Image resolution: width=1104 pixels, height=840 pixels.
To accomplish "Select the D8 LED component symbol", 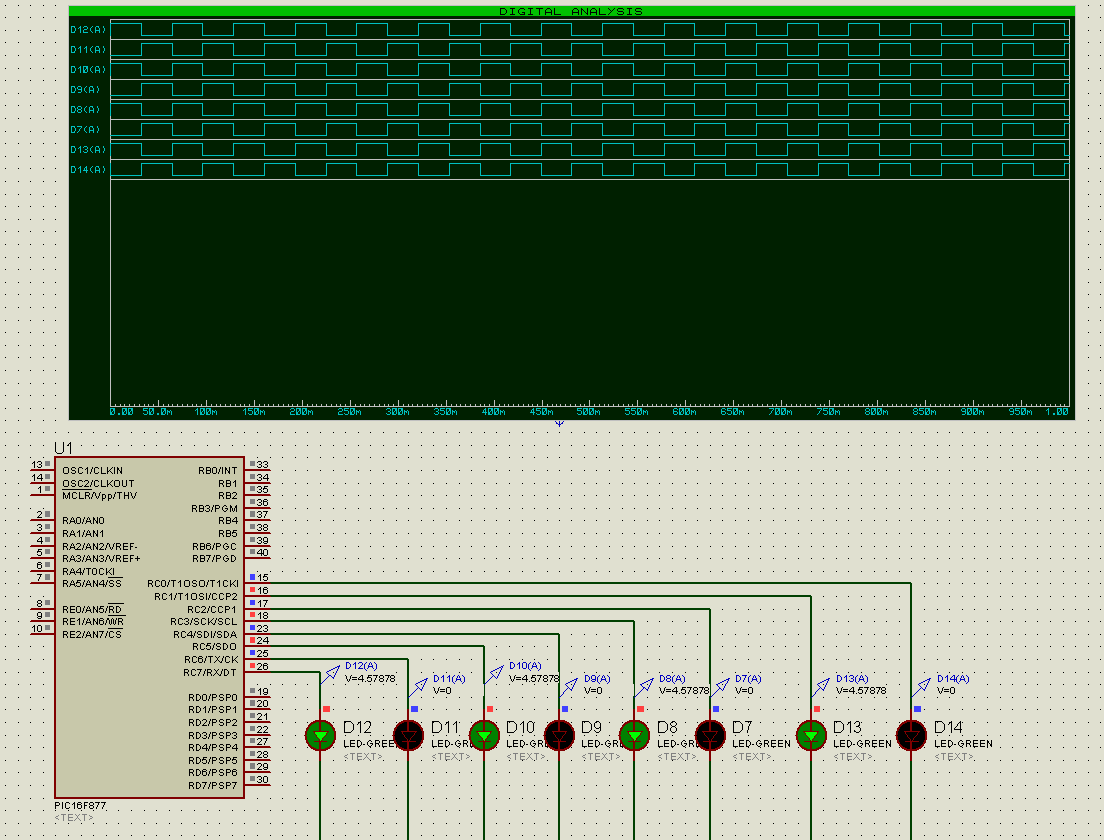I will tap(634, 735).
